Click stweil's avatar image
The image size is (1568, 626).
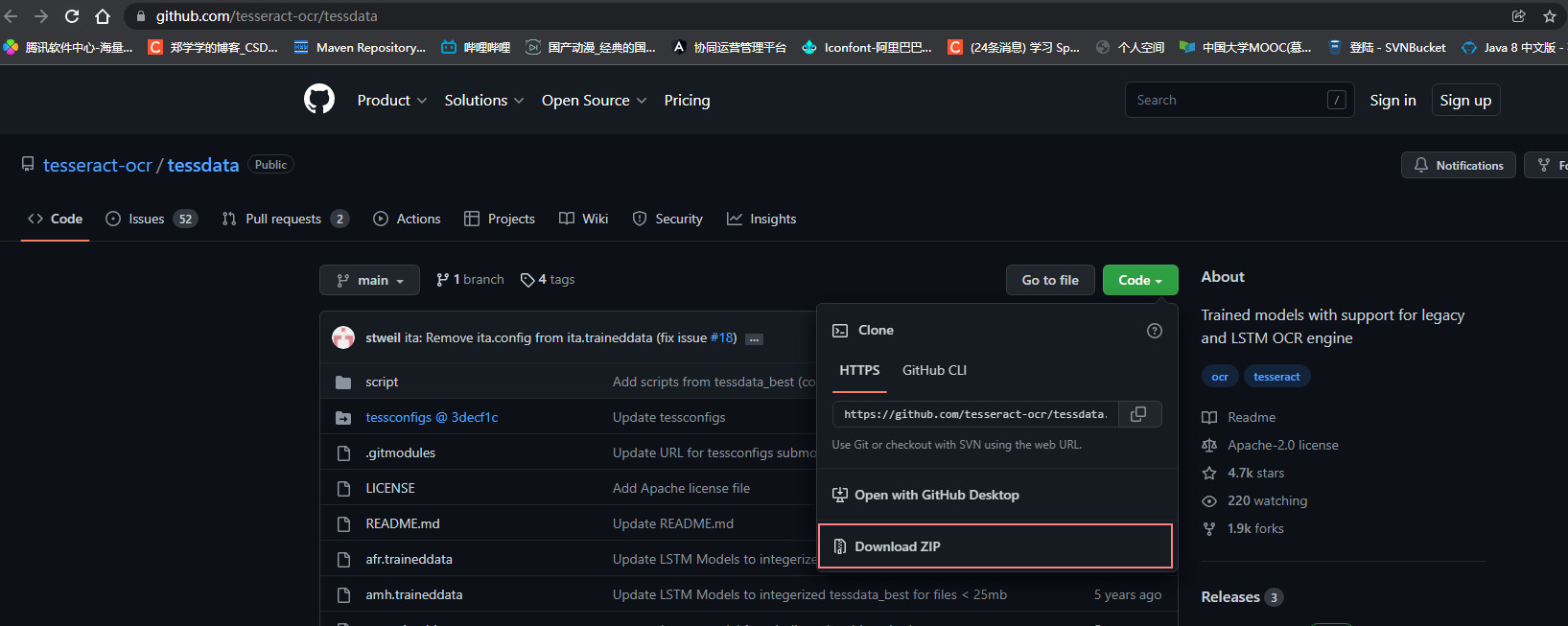click(343, 337)
